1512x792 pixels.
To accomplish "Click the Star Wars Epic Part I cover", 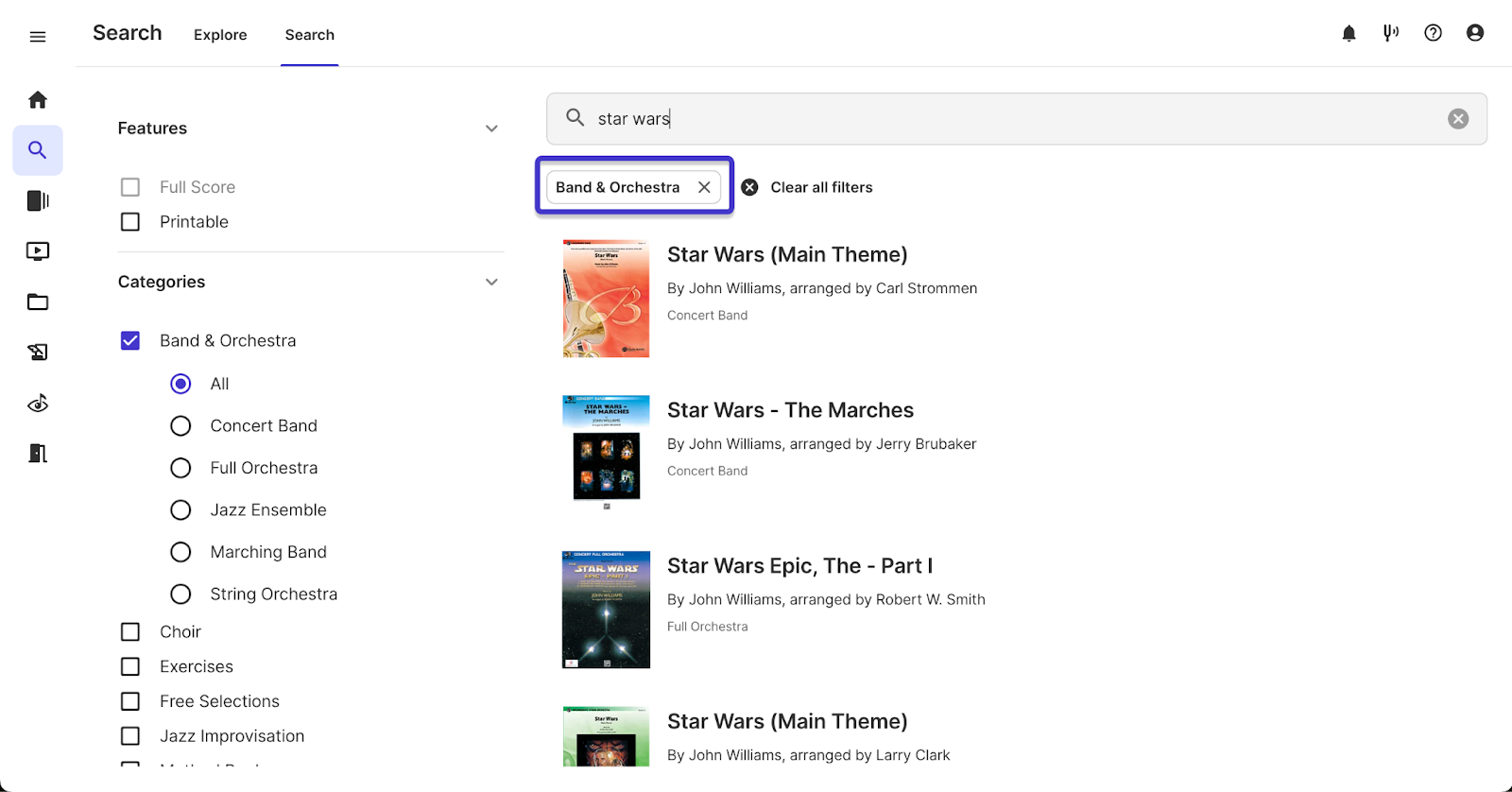I will click(606, 610).
